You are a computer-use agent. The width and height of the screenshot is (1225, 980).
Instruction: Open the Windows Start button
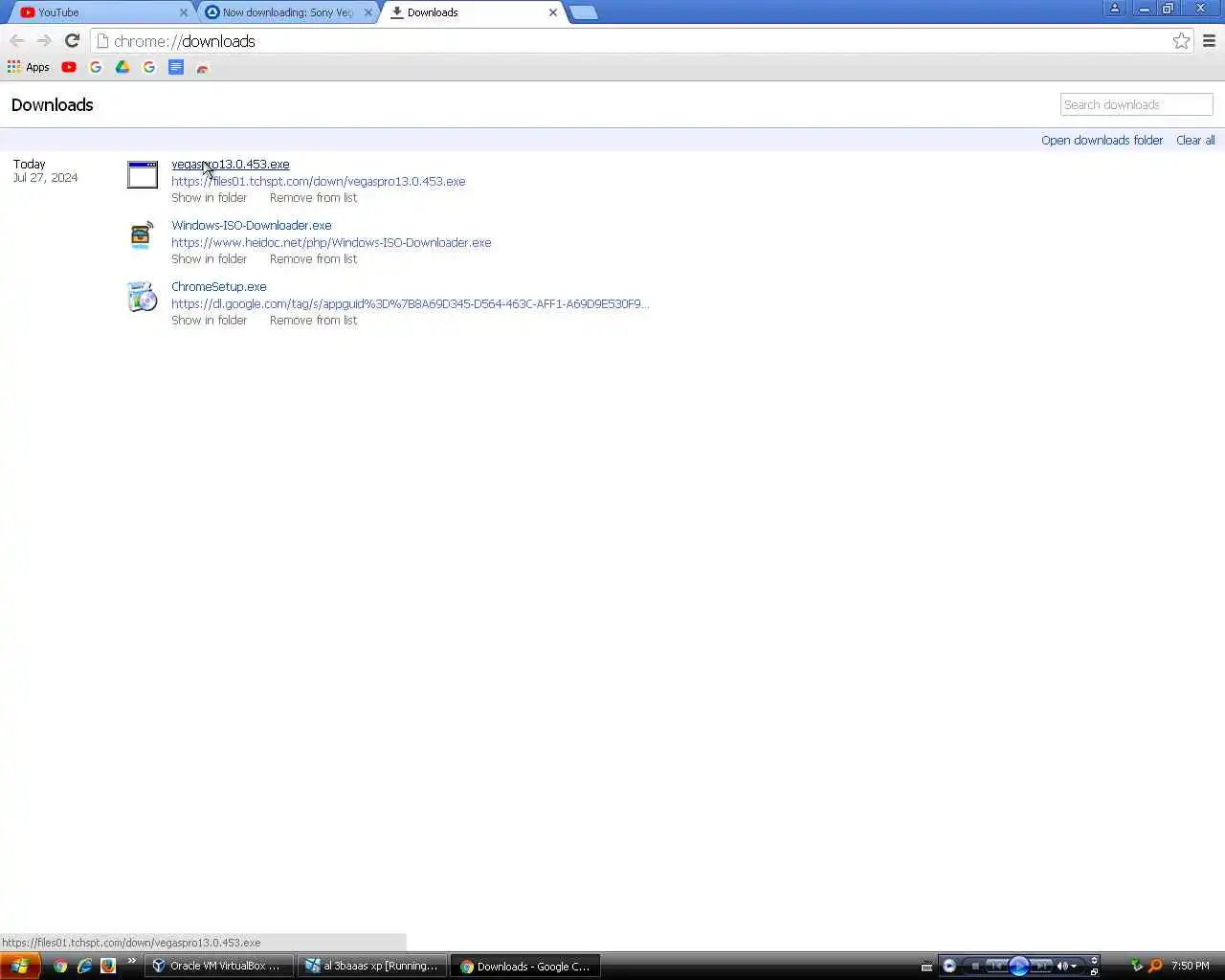pos(19,966)
